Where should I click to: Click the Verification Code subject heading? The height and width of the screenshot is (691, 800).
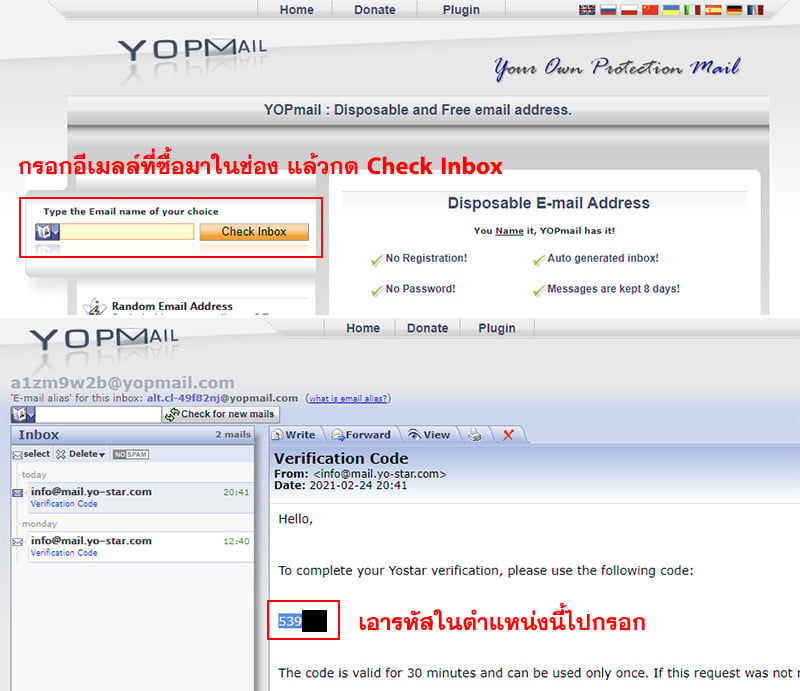(x=341, y=458)
